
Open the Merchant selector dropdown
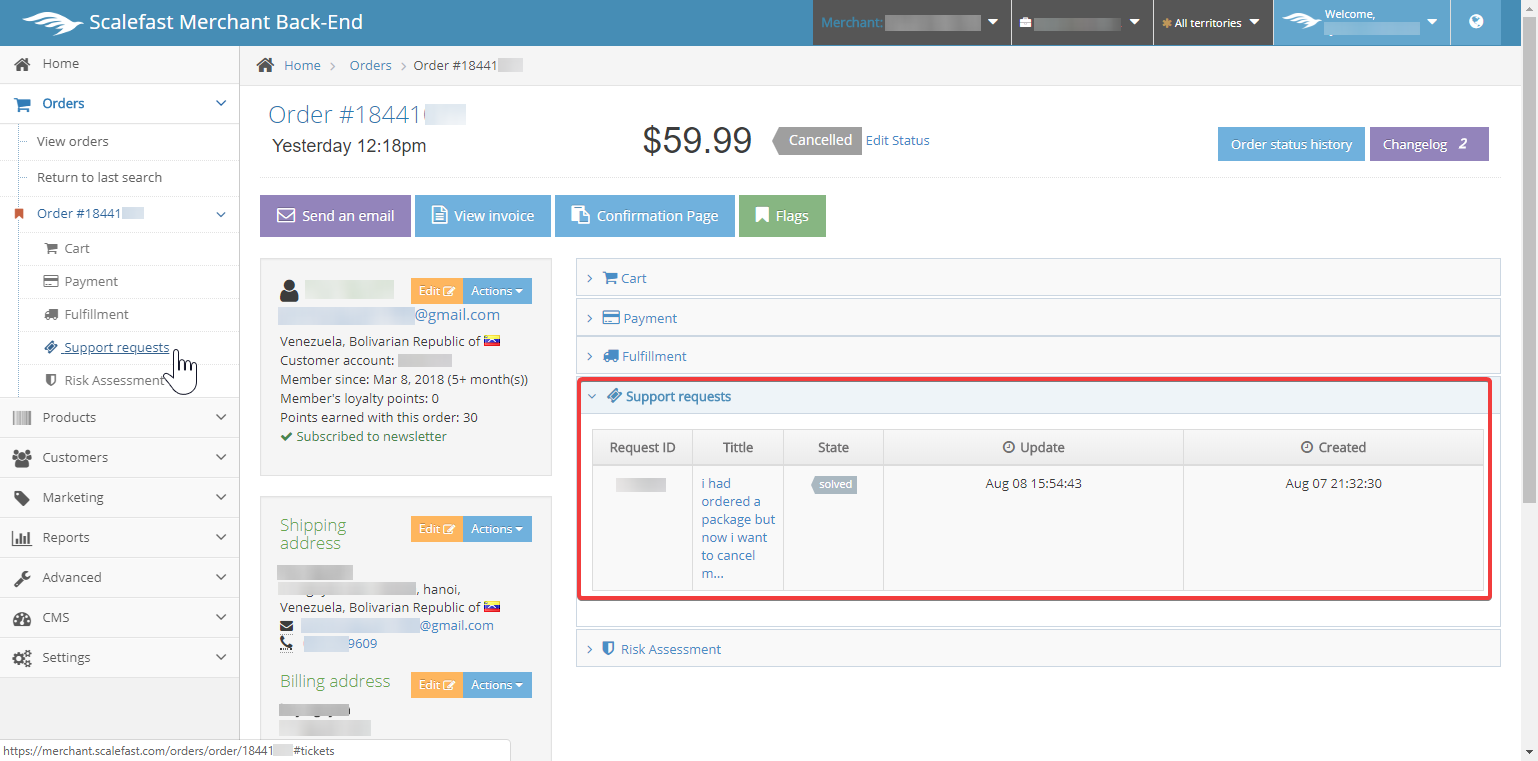click(910, 22)
